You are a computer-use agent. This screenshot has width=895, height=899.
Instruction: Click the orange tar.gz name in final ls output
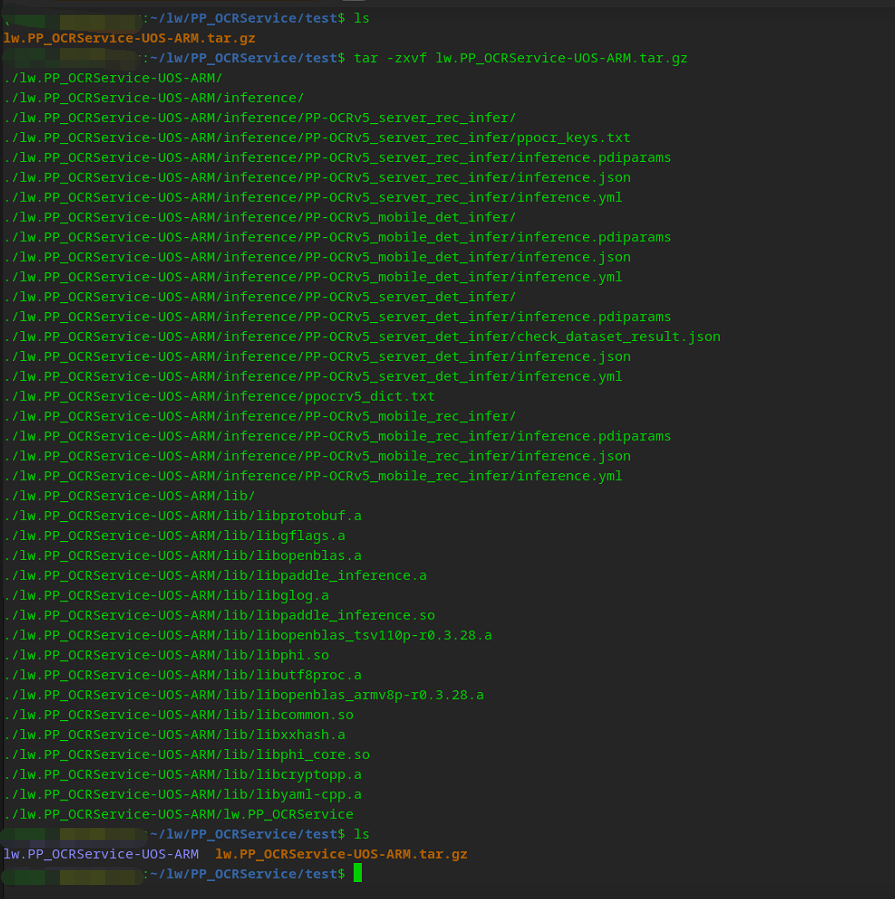(x=341, y=854)
